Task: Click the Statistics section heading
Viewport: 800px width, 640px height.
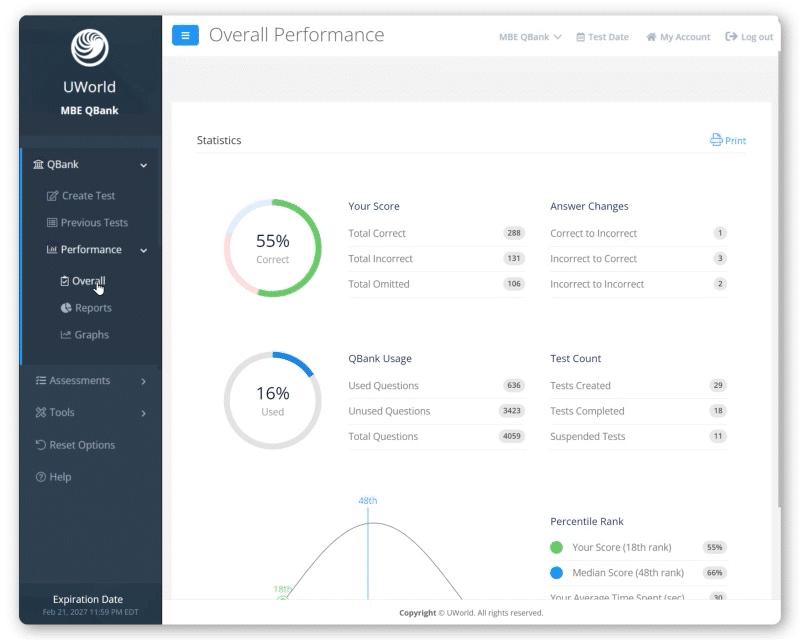Action: pyautogui.click(x=219, y=140)
